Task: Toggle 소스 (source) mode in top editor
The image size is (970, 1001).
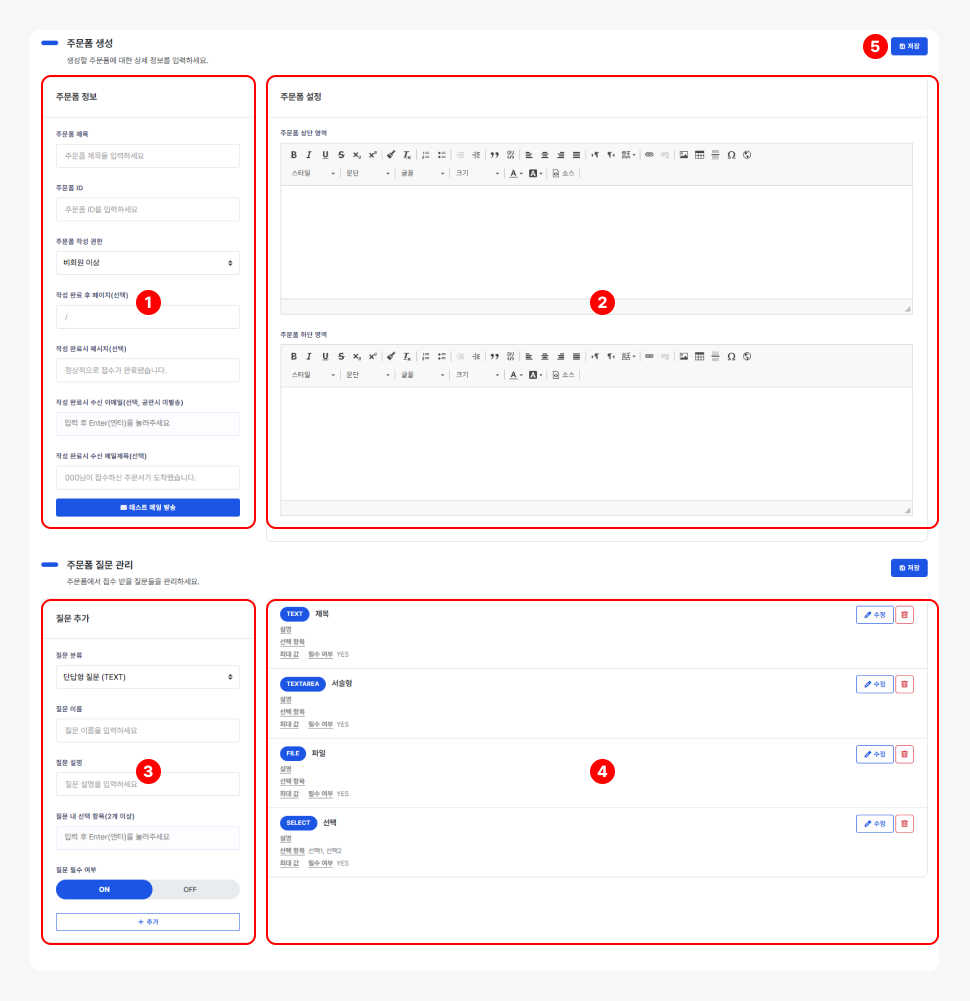Action: (x=564, y=173)
